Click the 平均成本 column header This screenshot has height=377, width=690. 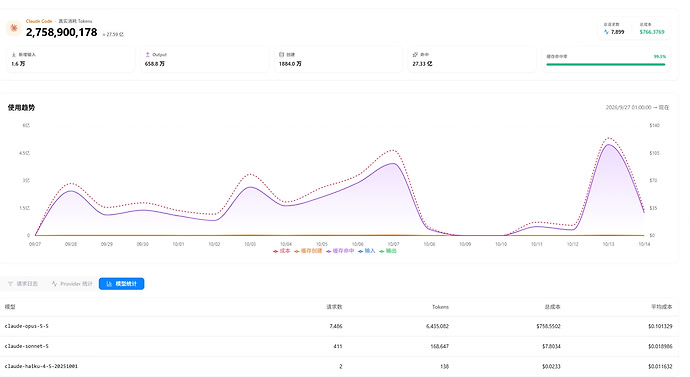click(662, 307)
